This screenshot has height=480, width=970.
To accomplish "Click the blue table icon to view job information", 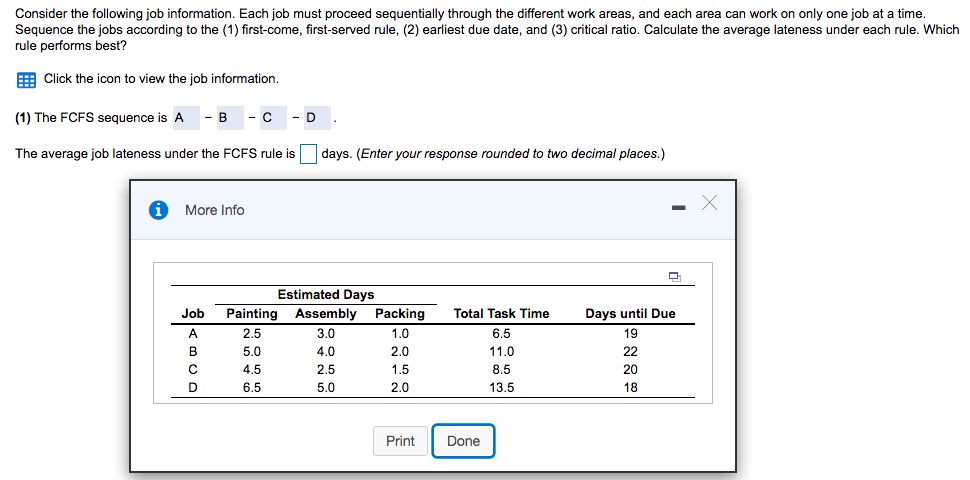I will (x=26, y=80).
